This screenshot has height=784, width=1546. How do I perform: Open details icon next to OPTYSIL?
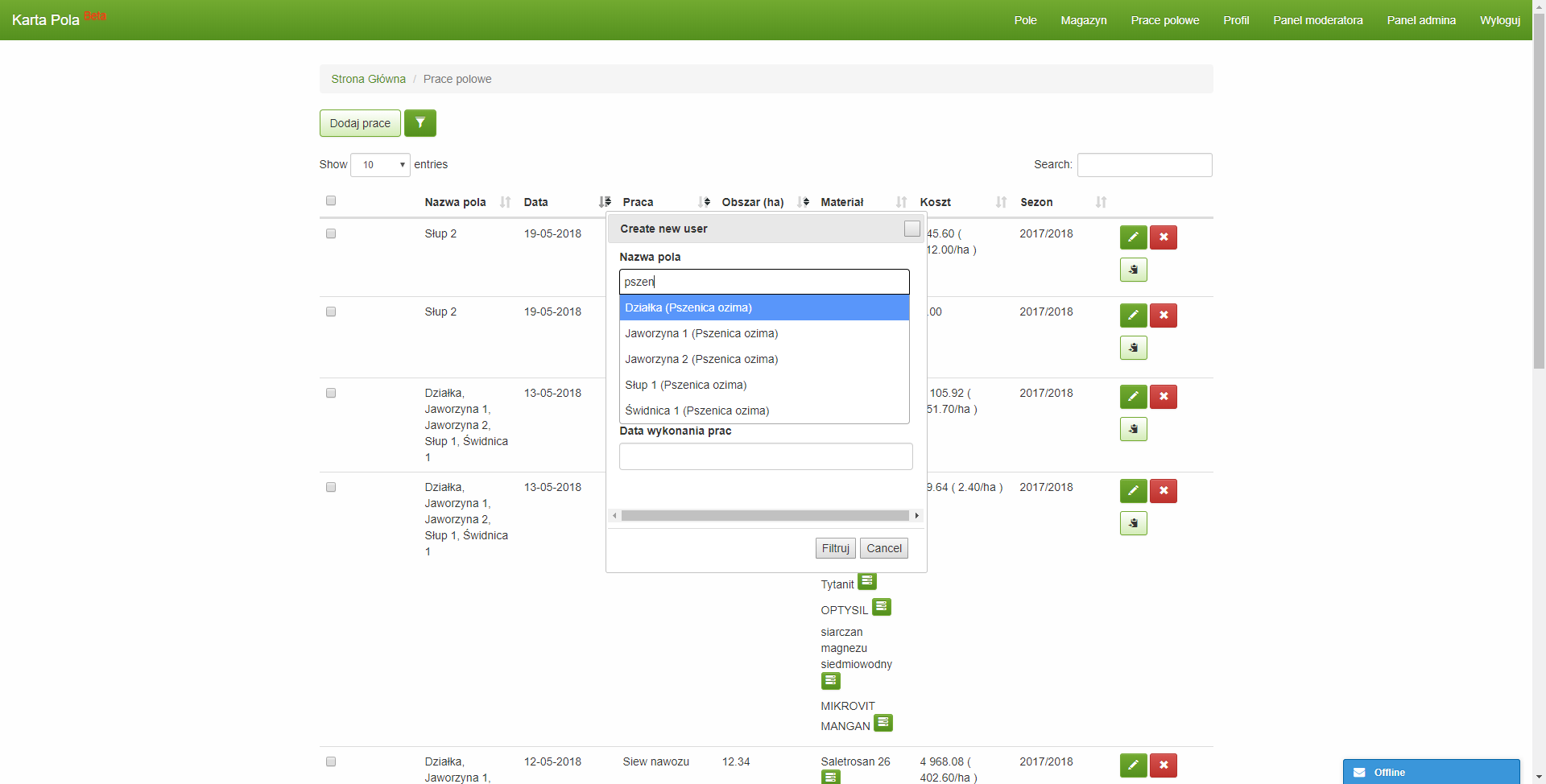tap(882, 607)
